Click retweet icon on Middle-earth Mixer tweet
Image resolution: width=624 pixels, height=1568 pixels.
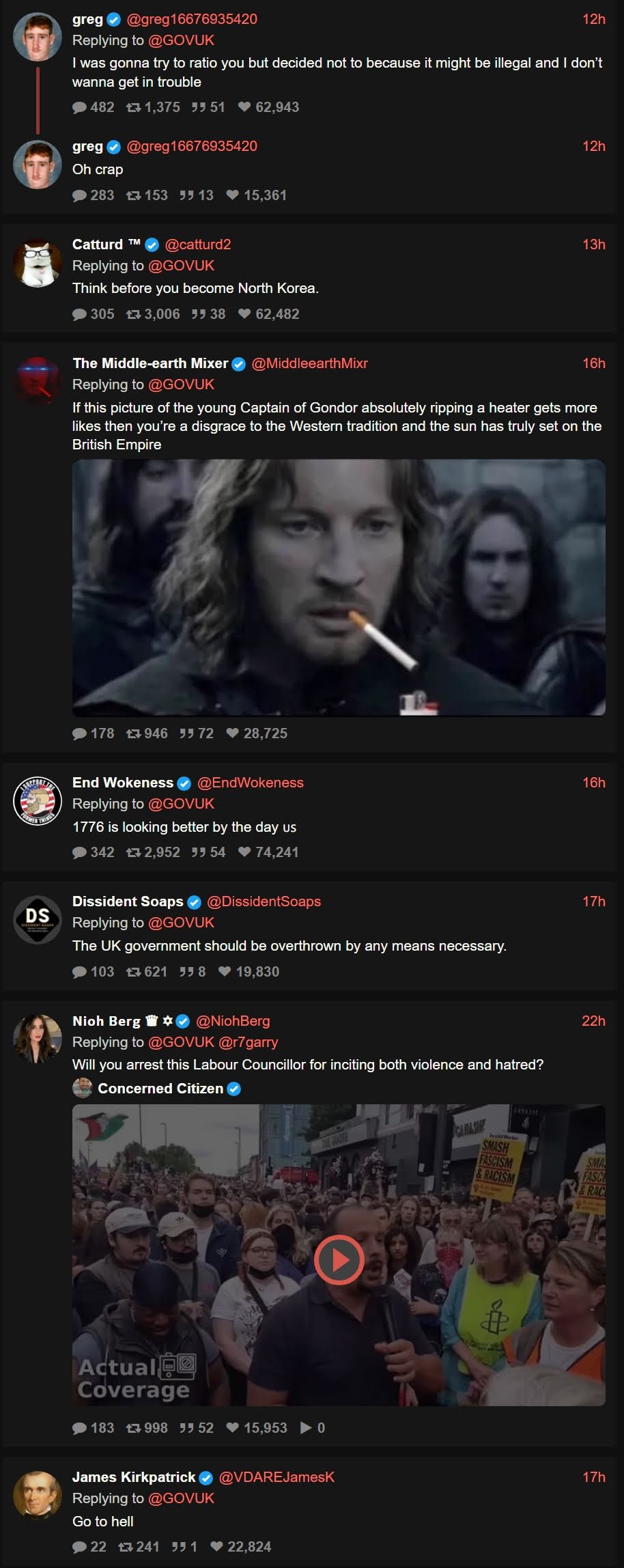(x=133, y=733)
